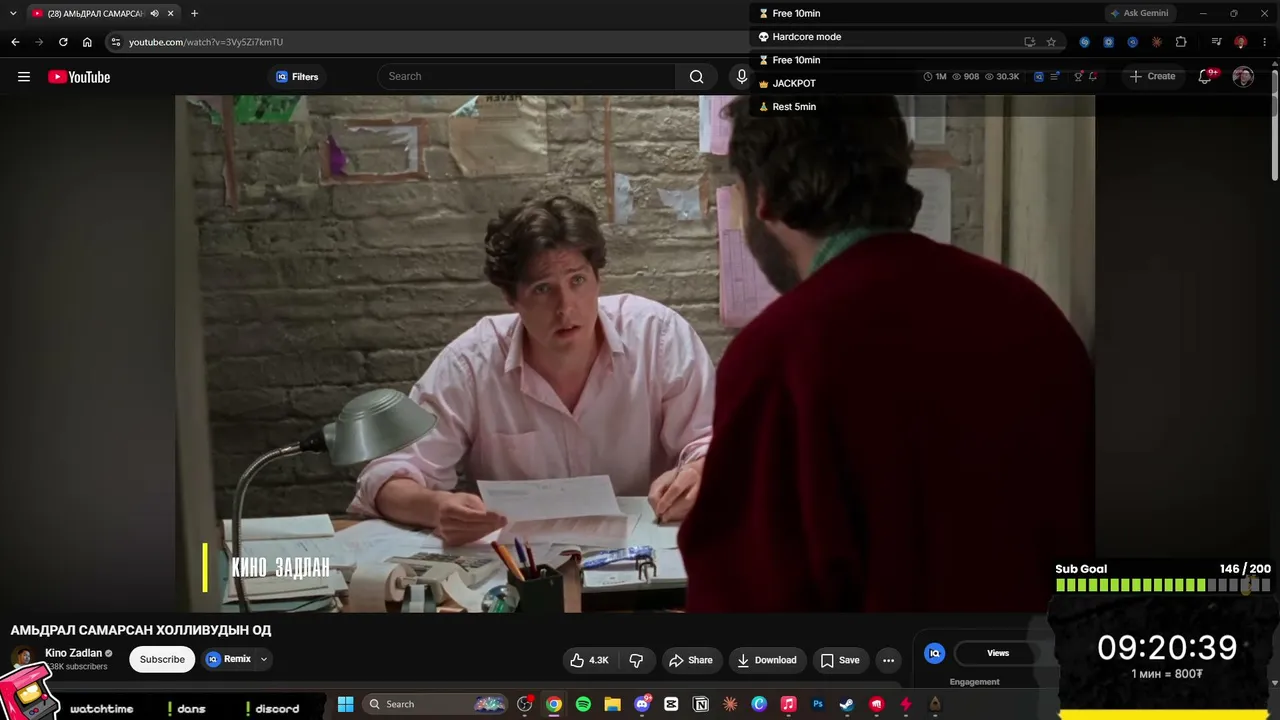Bookmark this page with star icon

pyautogui.click(x=1051, y=42)
